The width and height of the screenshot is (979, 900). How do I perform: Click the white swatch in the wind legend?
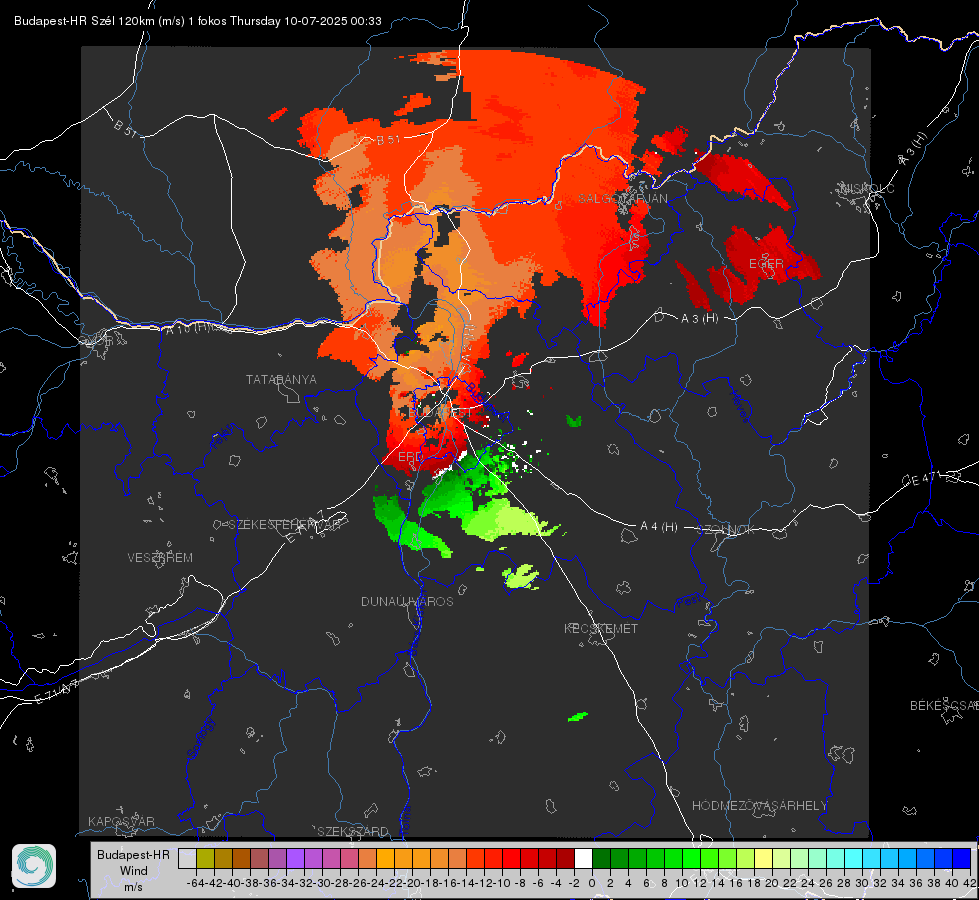tap(583, 858)
